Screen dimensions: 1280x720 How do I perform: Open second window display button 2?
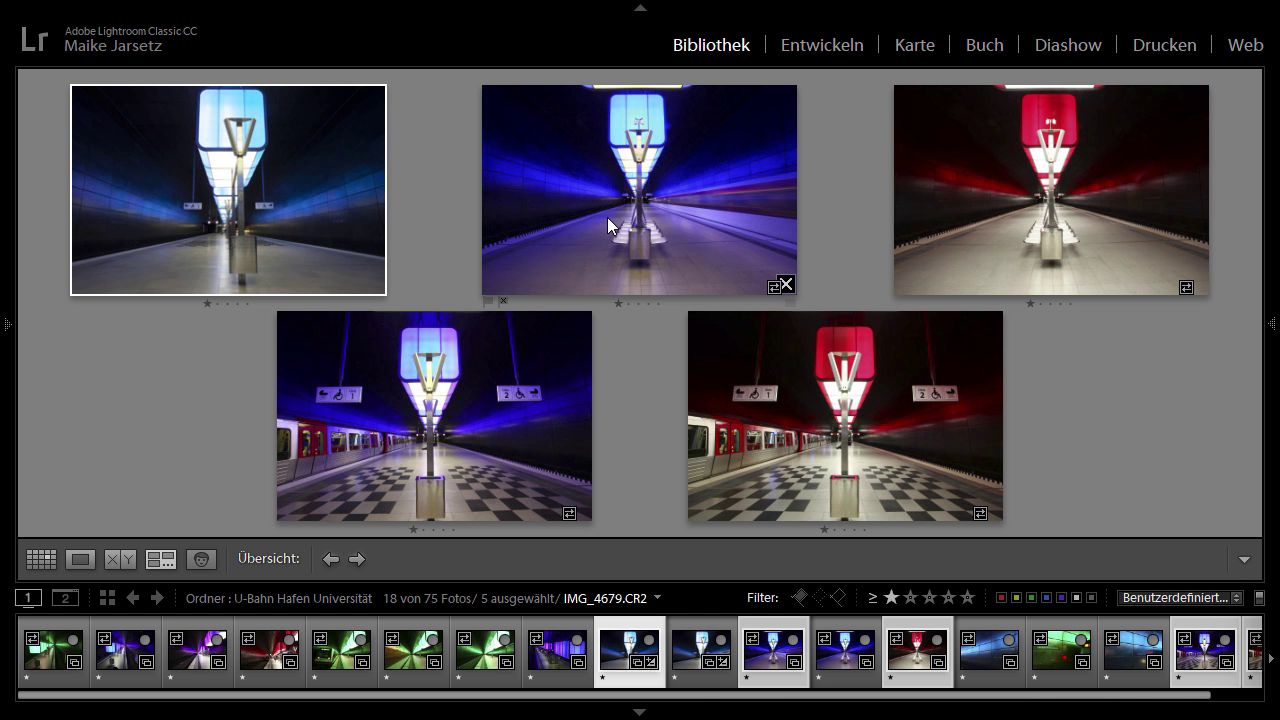(x=65, y=598)
